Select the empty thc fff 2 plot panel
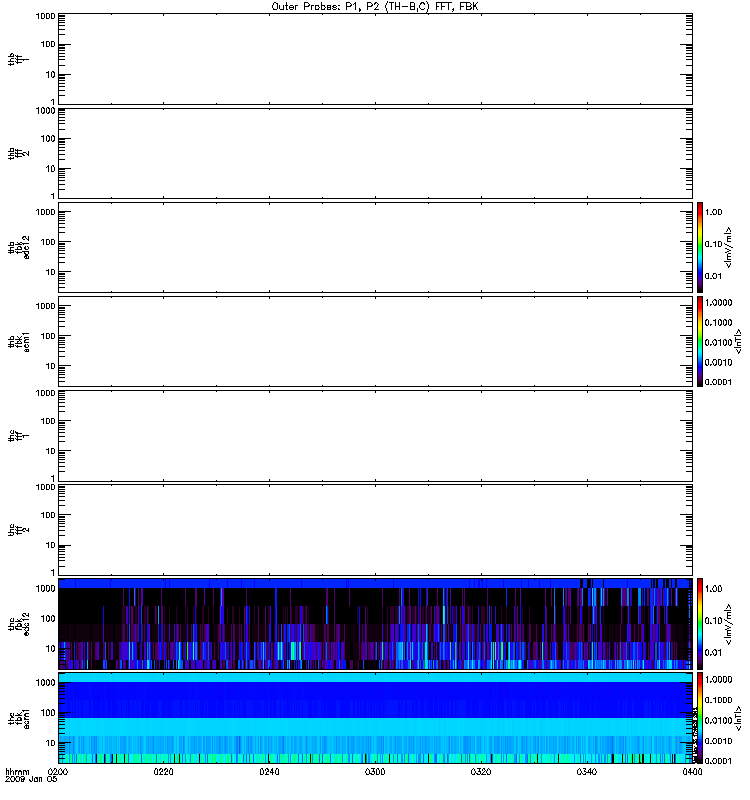750x800 pixels. 376,530
